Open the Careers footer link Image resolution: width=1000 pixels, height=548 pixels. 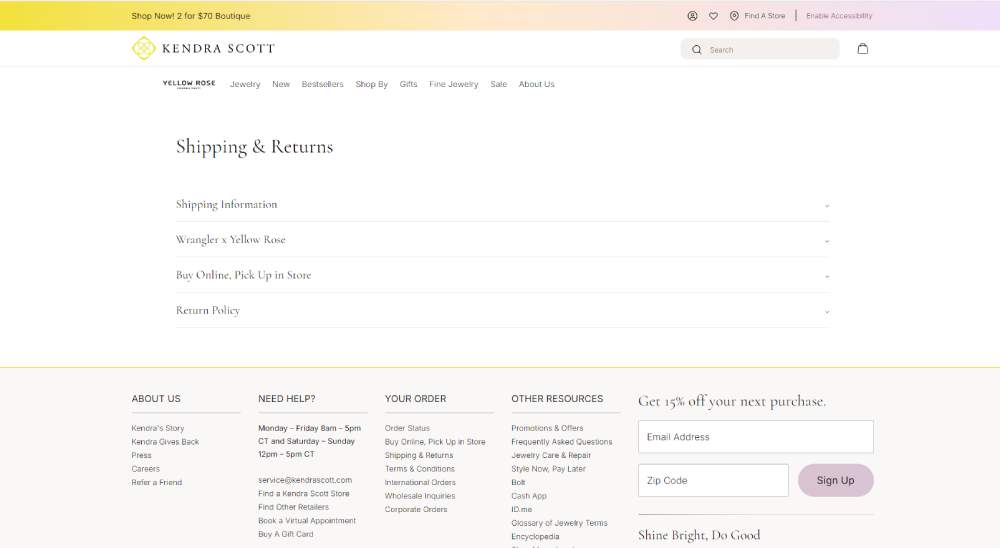(145, 469)
